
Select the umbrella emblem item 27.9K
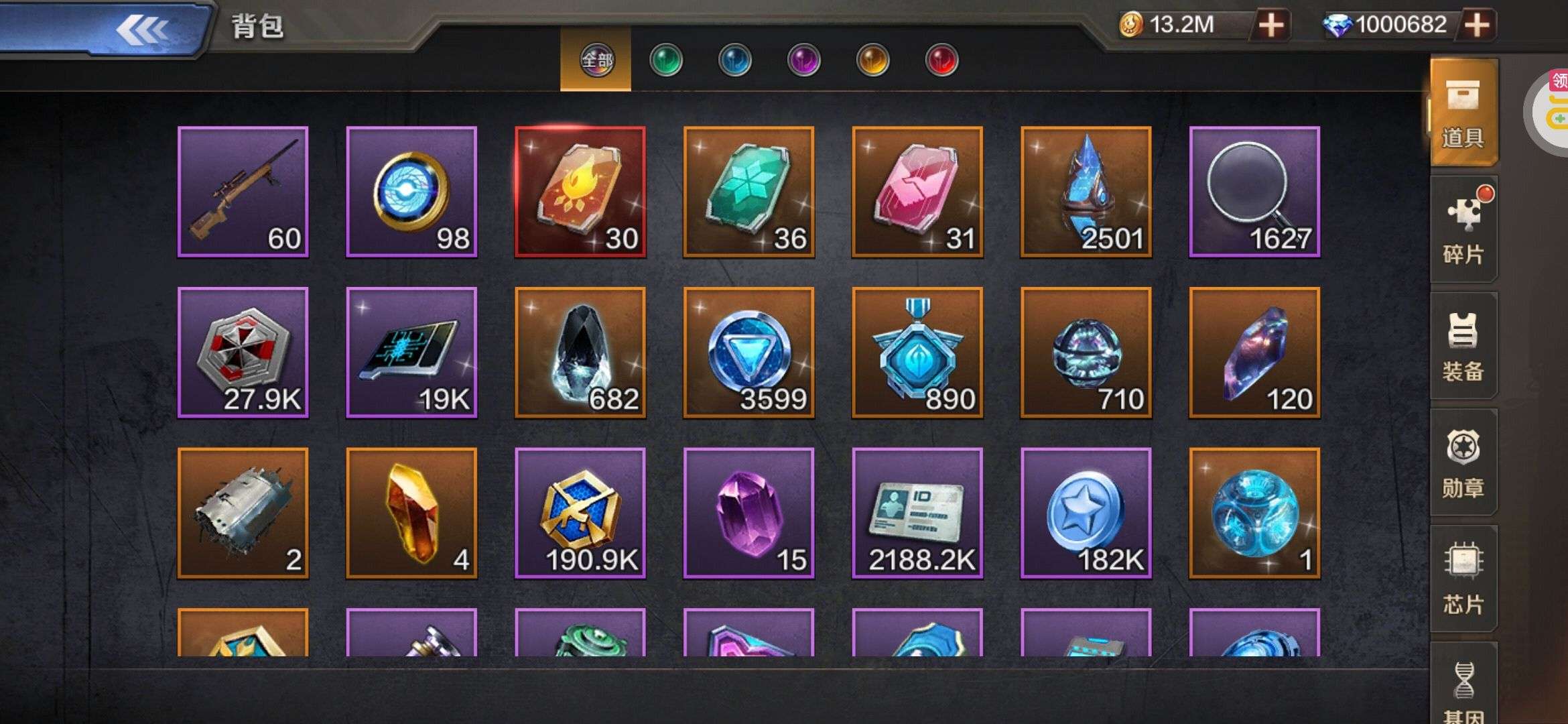click(x=243, y=353)
